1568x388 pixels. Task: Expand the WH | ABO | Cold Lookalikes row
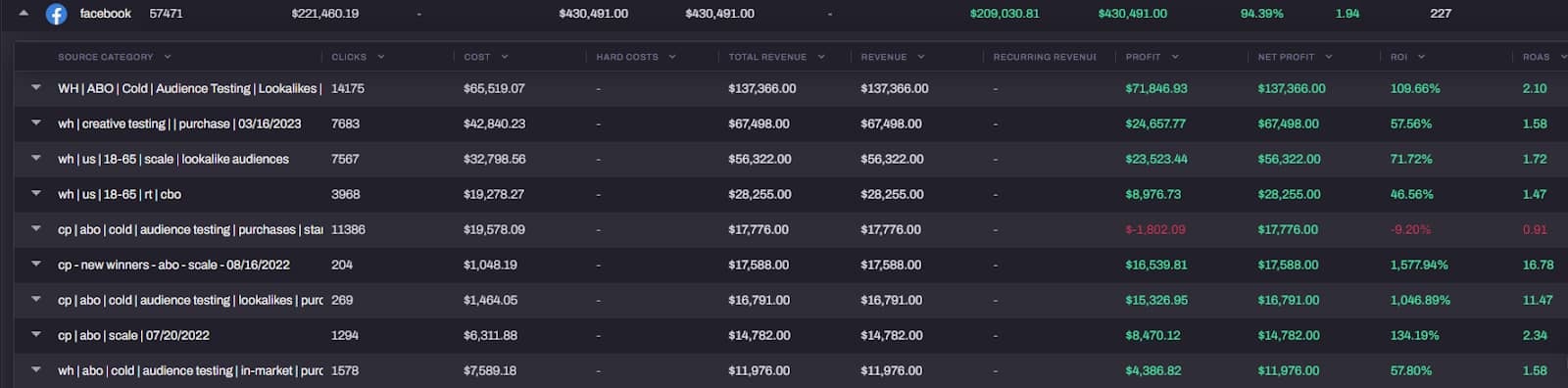[x=36, y=88]
